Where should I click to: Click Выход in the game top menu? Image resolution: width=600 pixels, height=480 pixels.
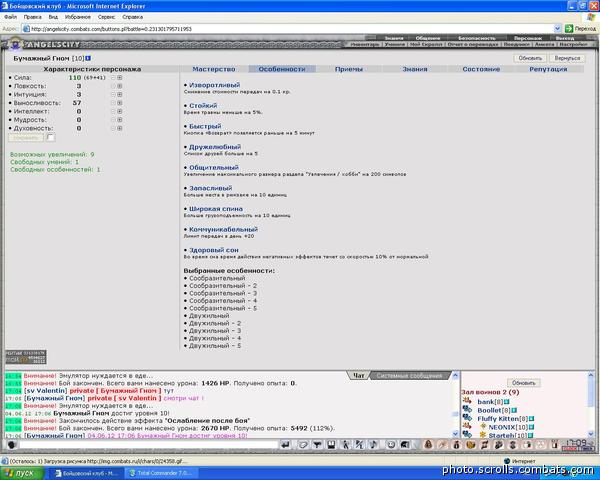pyautogui.click(x=565, y=38)
